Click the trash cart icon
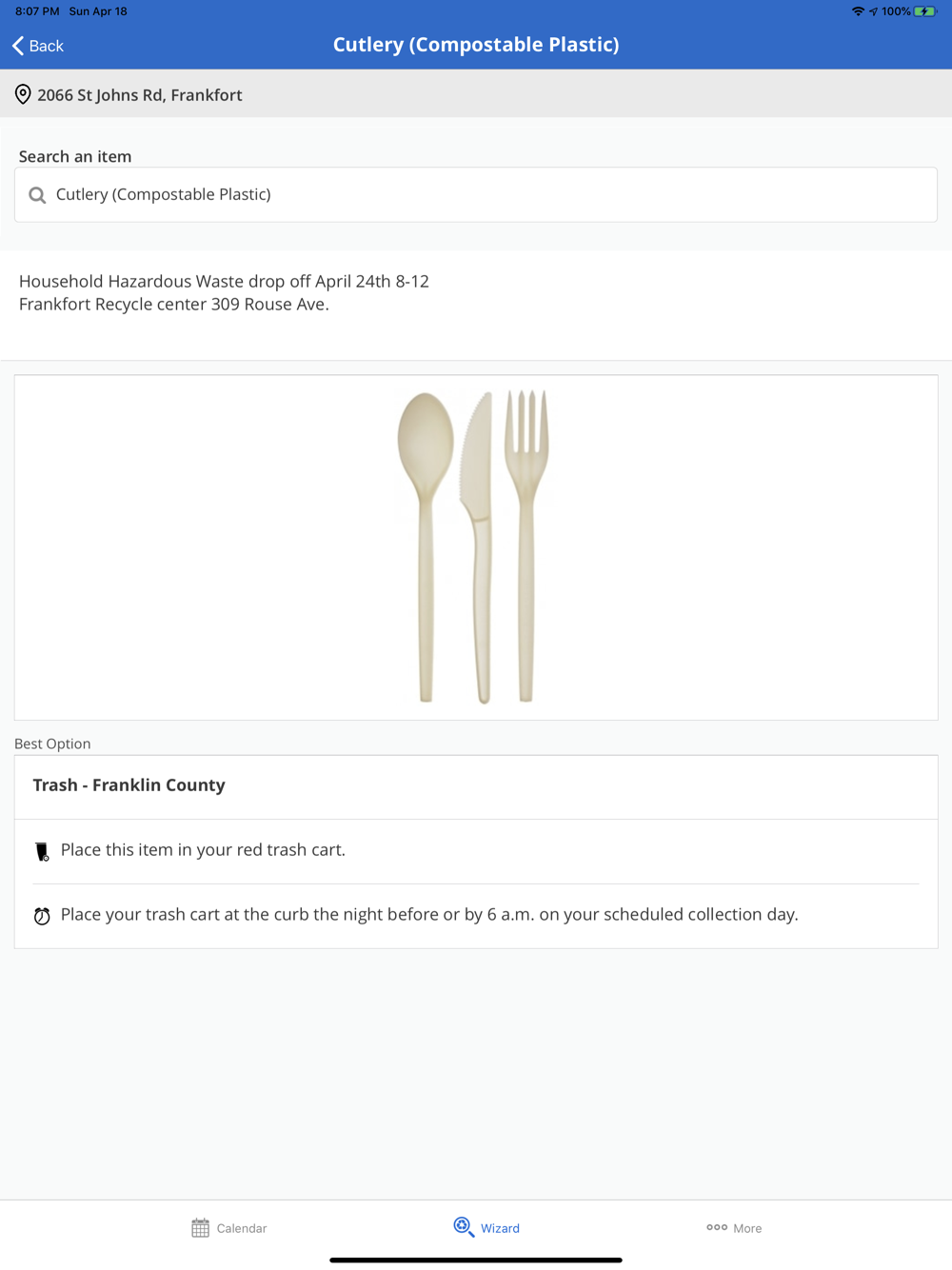The width and height of the screenshot is (952, 1270). click(x=42, y=851)
